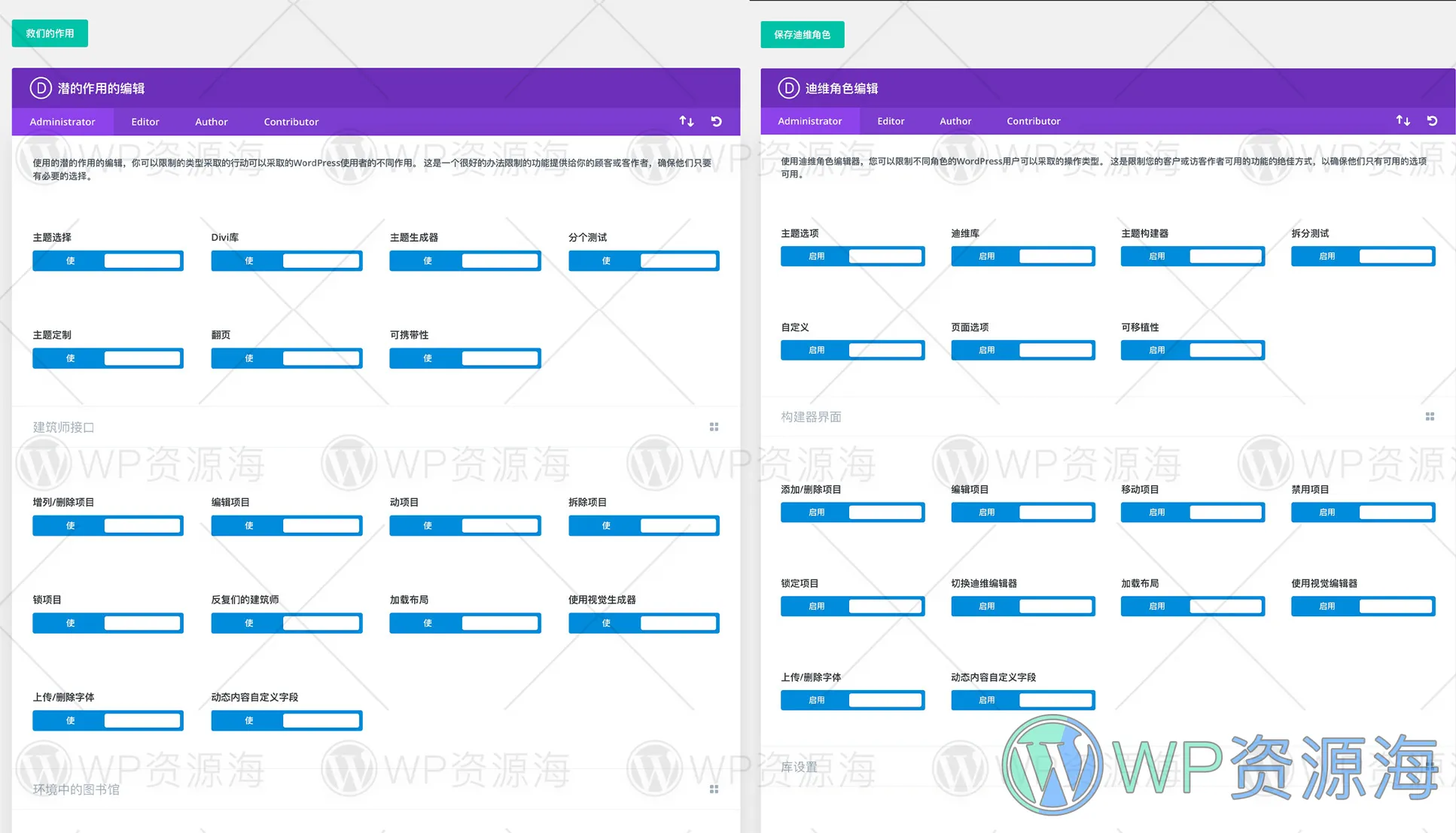Disable the 拆分测试 toggle

(x=1363, y=256)
